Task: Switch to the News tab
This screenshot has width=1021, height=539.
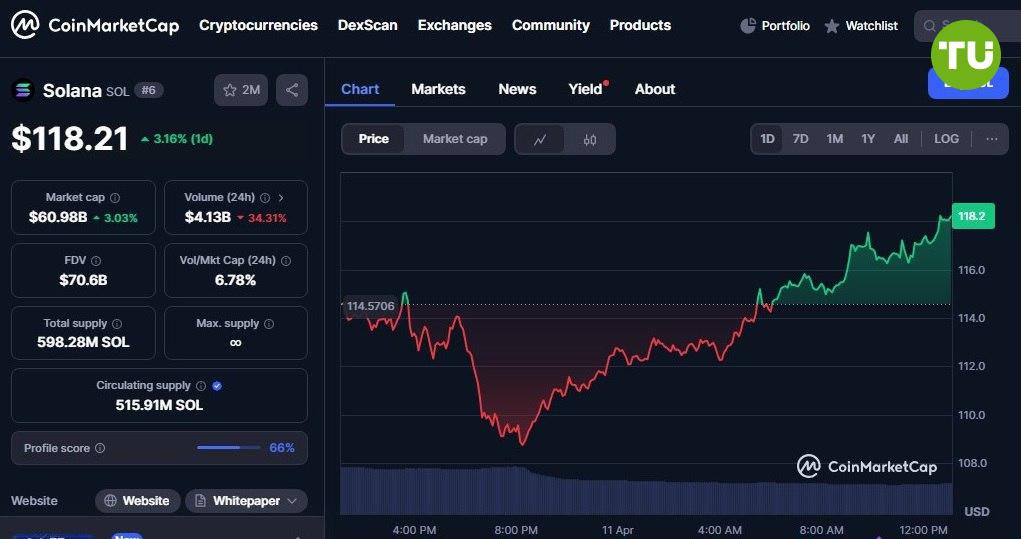Action: (517, 89)
